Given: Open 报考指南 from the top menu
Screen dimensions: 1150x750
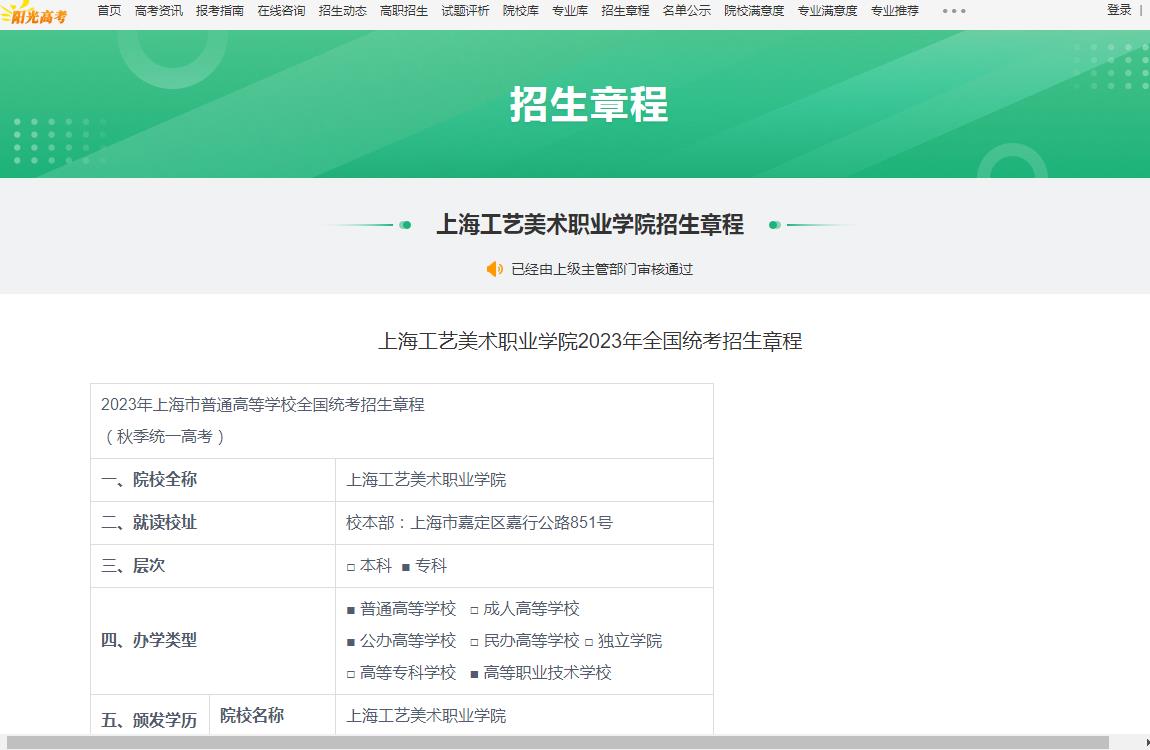Looking at the screenshot, I should (220, 10).
